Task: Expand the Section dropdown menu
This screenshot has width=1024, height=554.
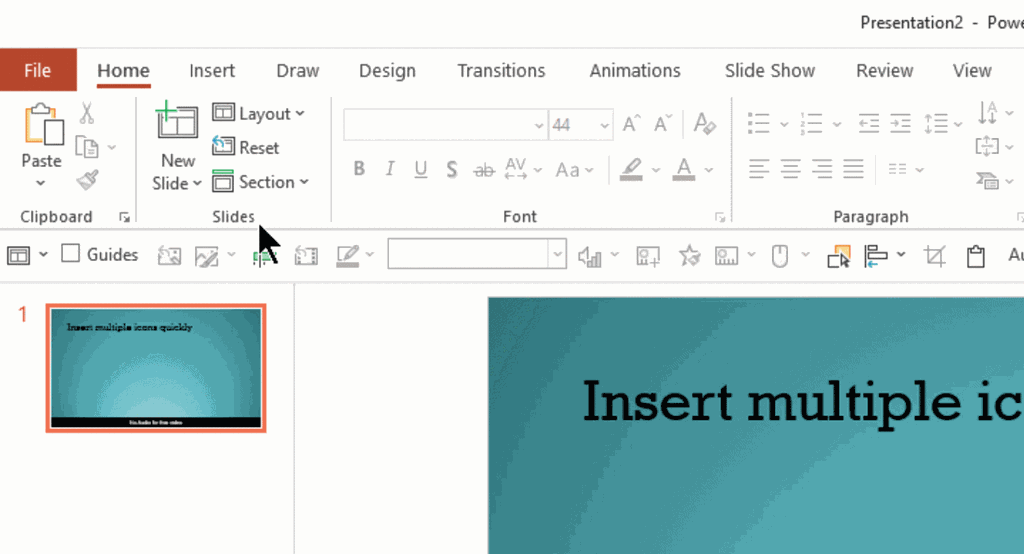Action: 261,182
